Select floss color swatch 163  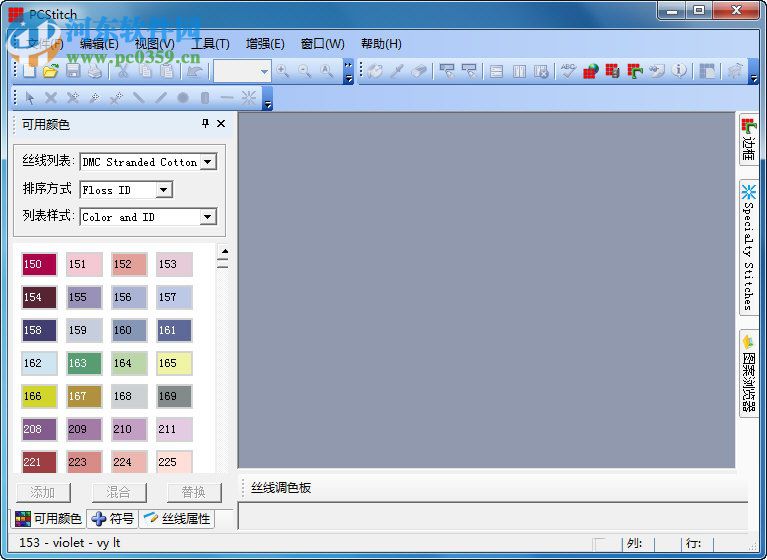(x=84, y=363)
